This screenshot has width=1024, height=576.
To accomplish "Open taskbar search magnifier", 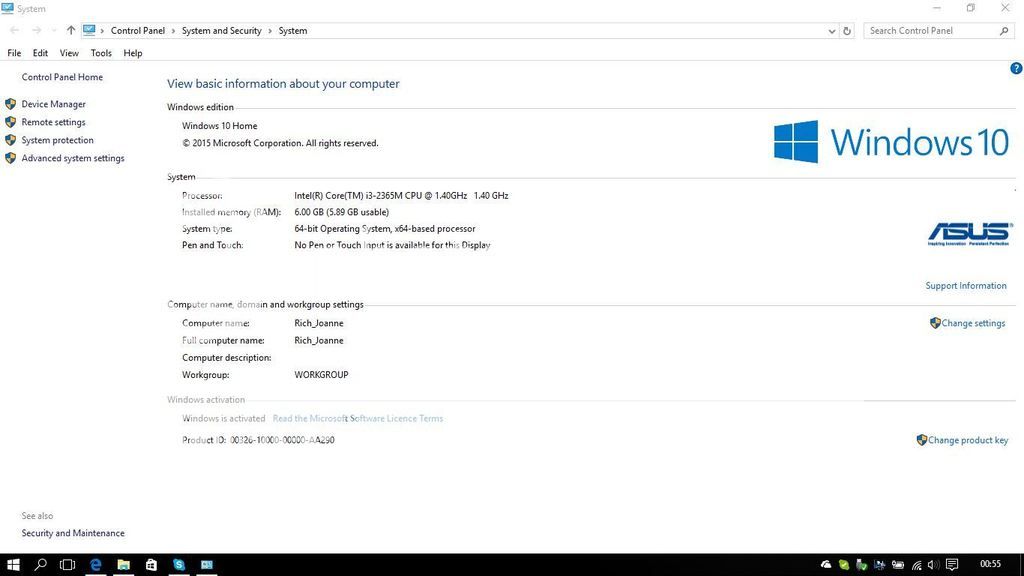I will pos(40,564).
